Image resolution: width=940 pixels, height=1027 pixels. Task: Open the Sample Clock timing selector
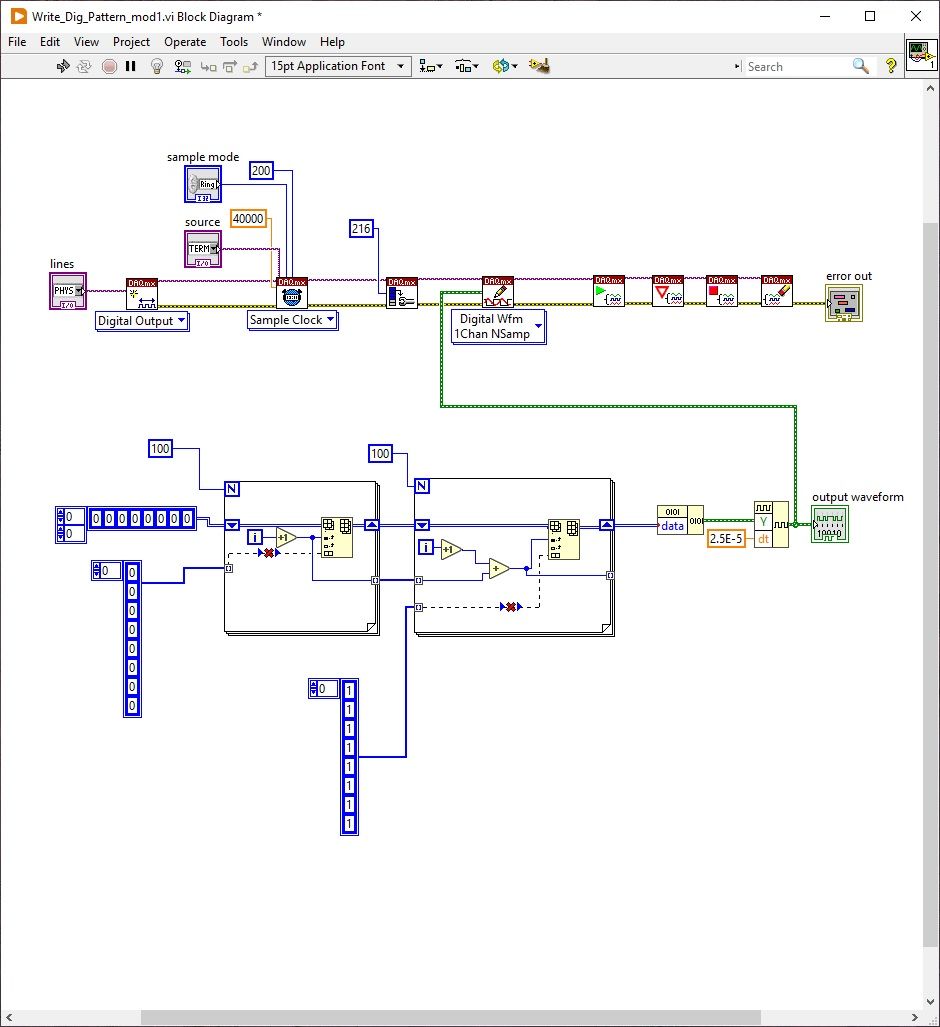[292, 321]
